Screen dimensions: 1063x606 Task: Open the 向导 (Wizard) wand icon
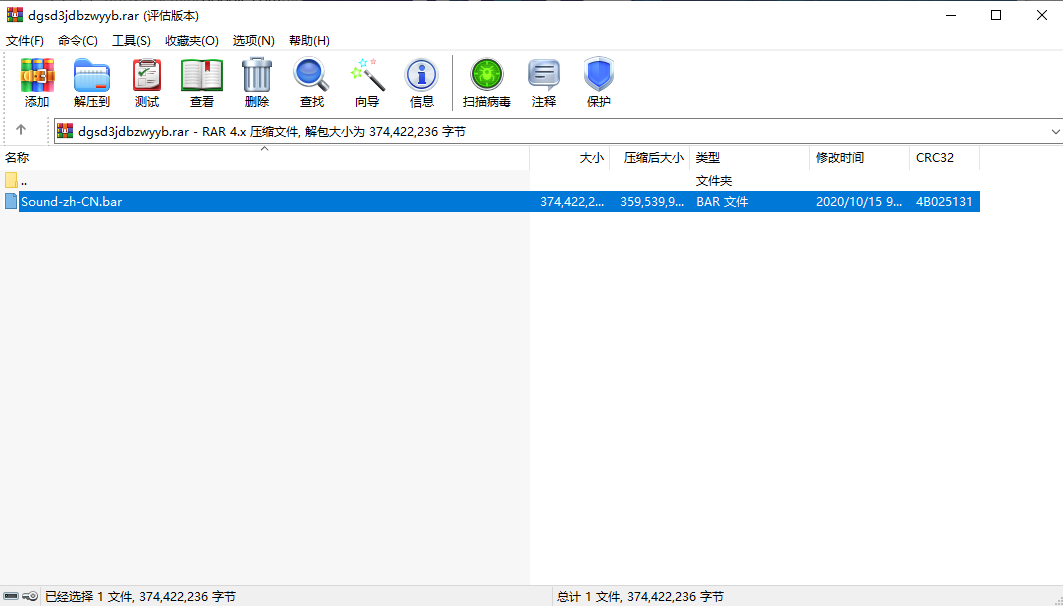coord(367,75)
